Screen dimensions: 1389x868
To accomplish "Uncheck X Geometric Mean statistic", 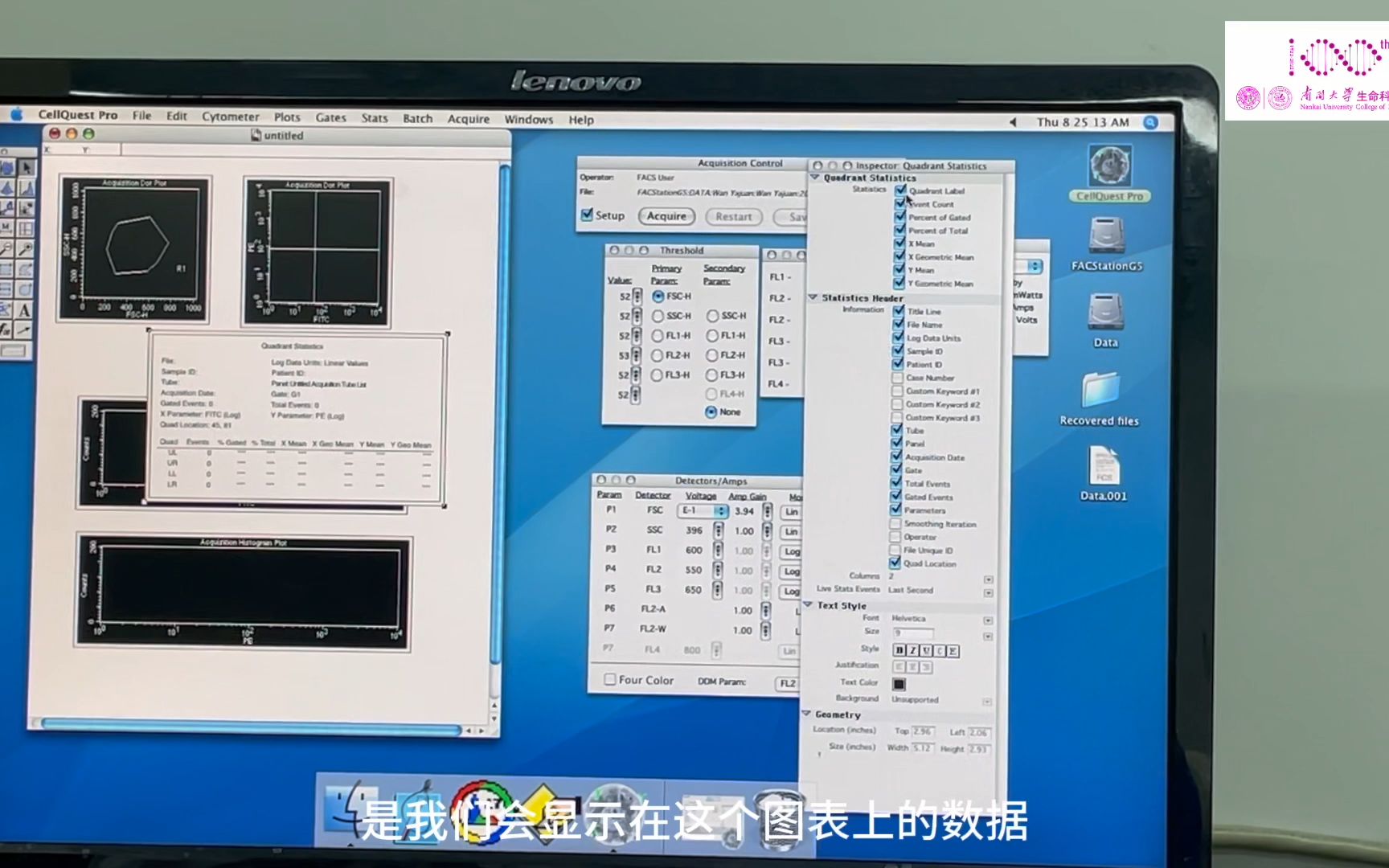I will pos(899,256).
